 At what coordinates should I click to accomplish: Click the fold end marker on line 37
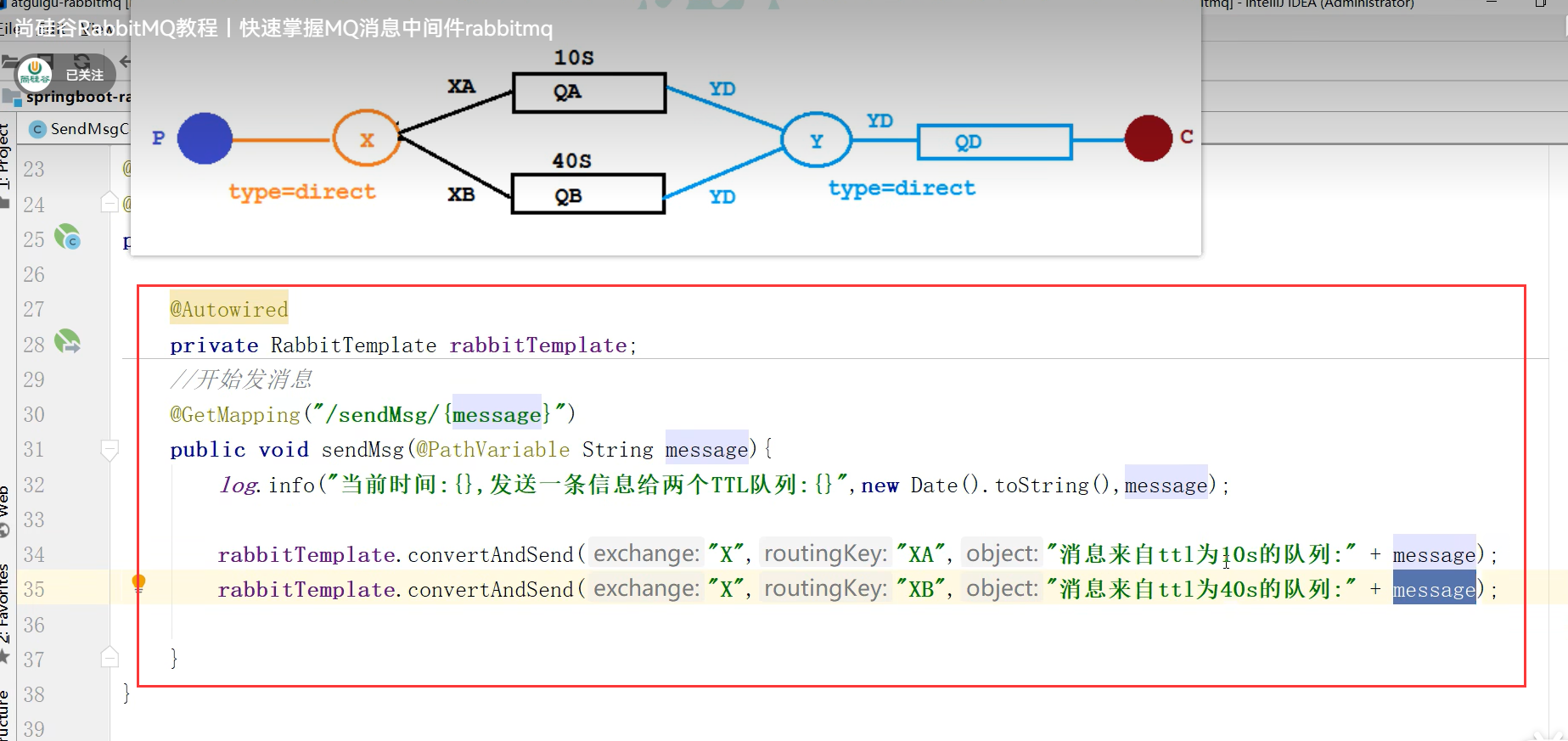pos(110,657)
